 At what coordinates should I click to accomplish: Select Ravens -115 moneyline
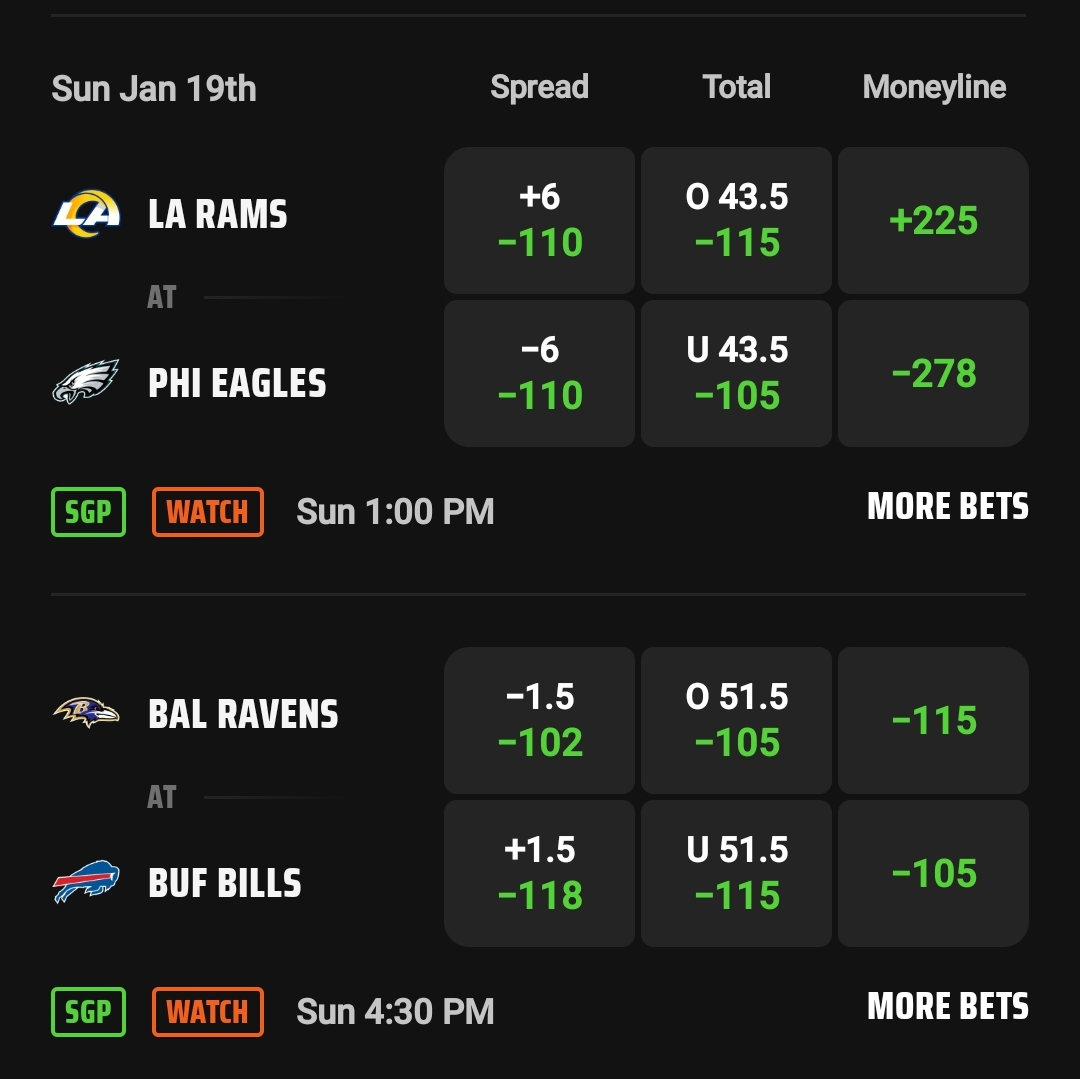(x=933, y=720)
